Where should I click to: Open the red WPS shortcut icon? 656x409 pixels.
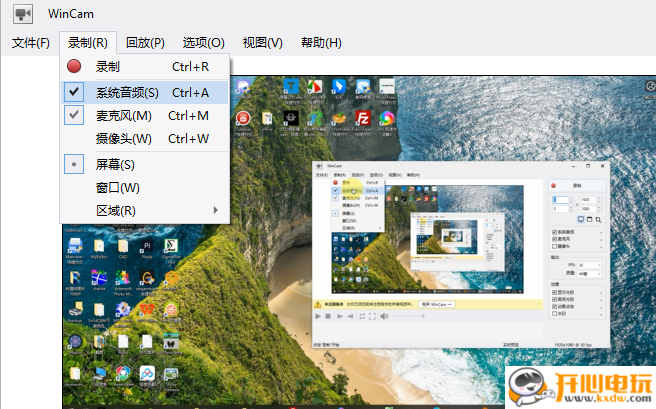pos(147,310)
